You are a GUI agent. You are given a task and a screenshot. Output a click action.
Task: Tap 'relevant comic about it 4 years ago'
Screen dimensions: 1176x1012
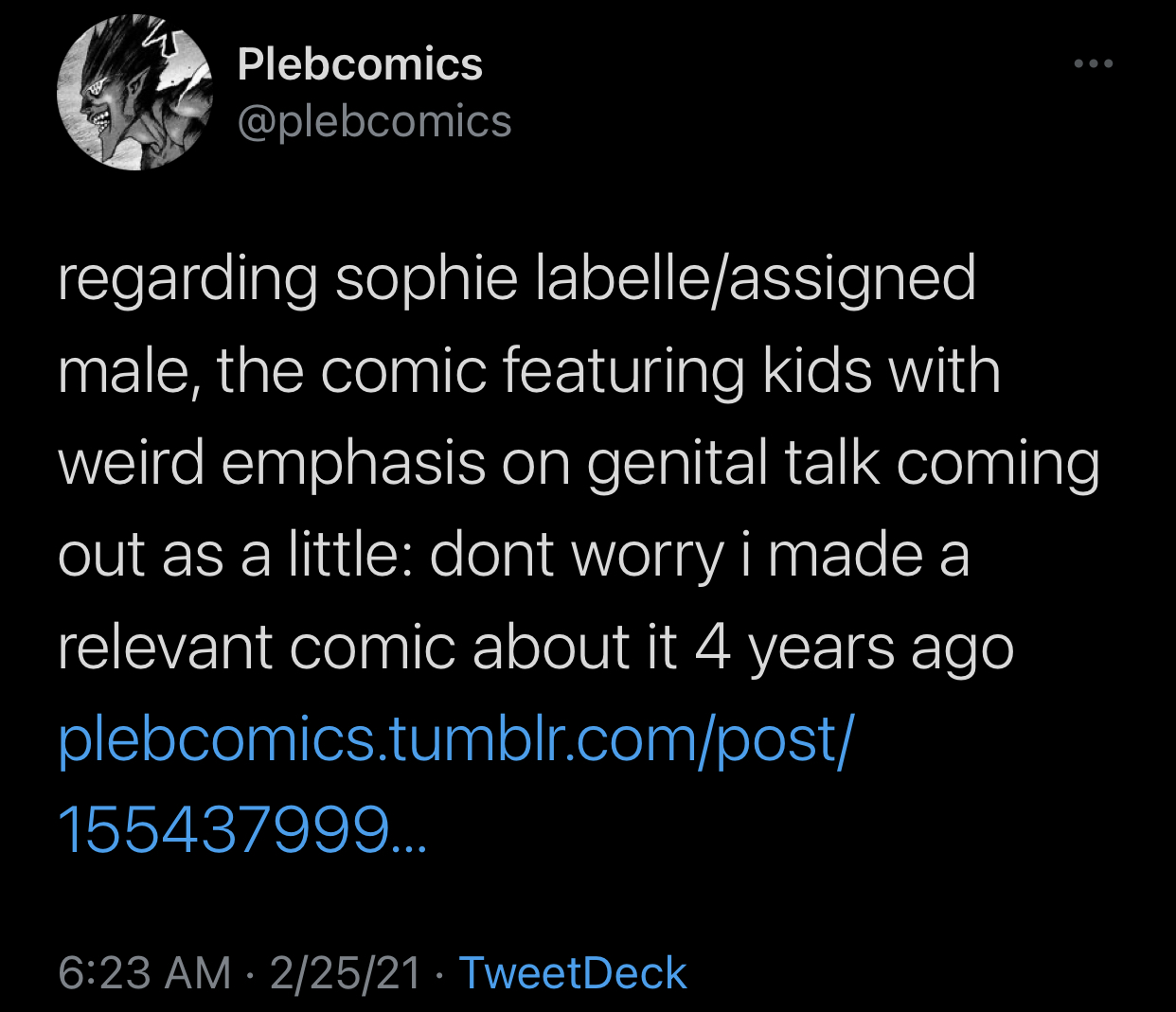[x=536, y=648]
